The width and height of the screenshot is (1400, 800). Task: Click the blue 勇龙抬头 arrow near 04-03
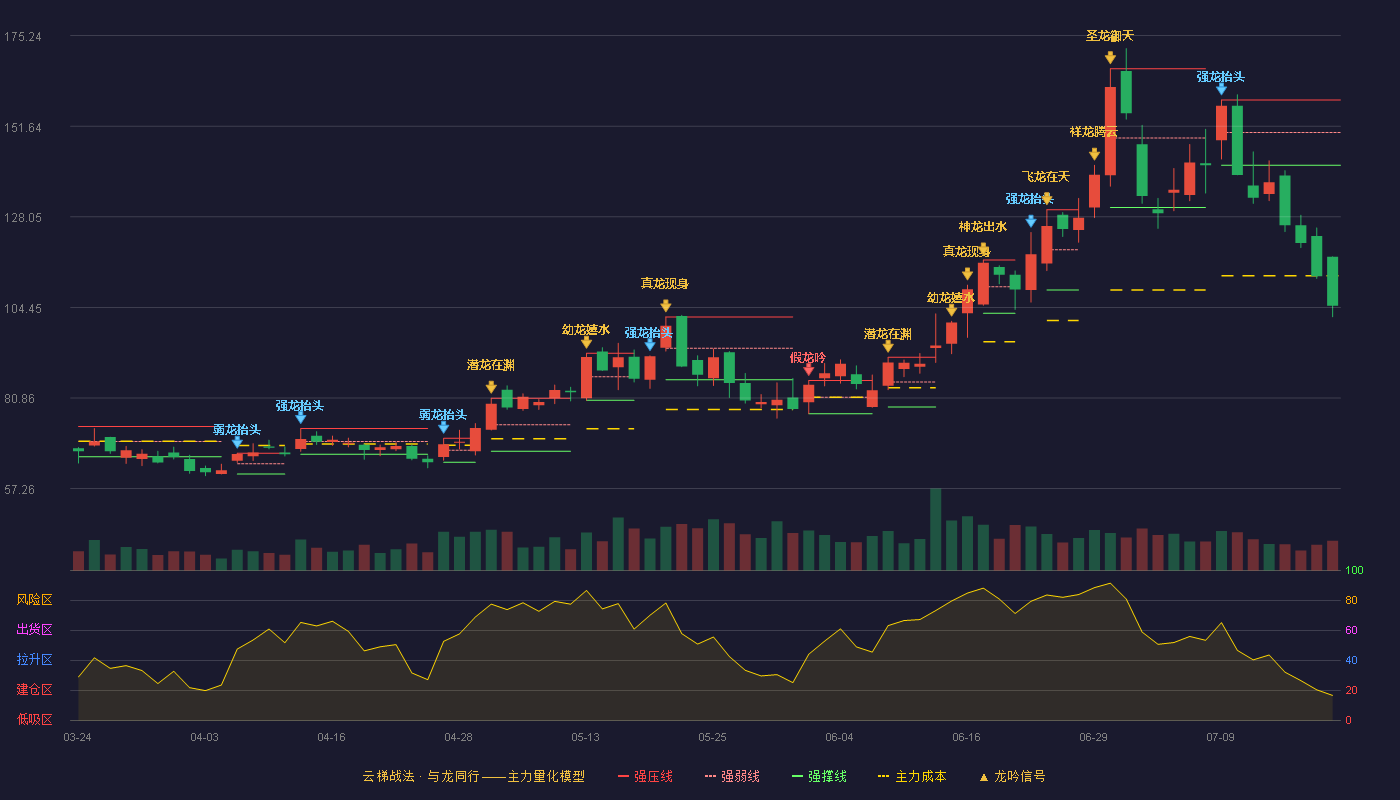(x=237, y=442)
